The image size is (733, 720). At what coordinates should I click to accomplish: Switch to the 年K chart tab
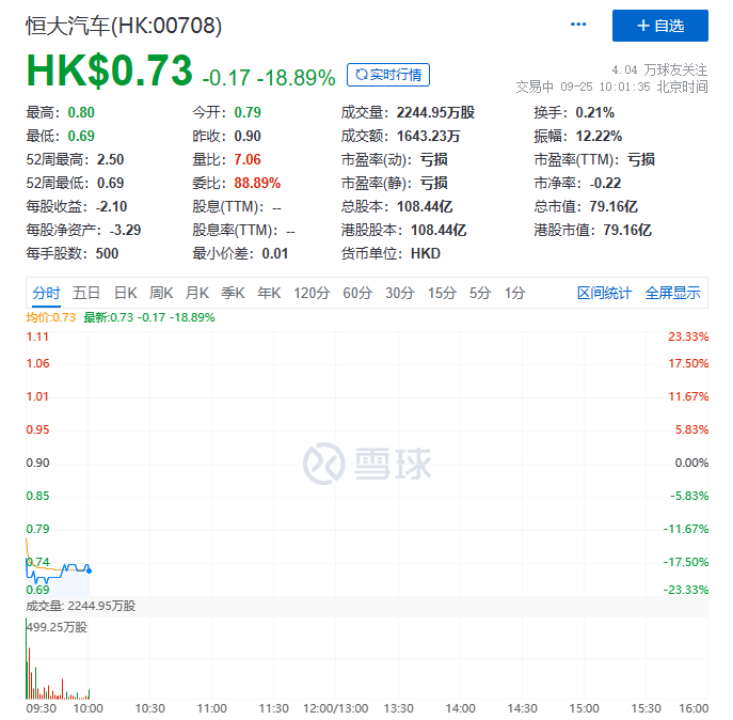269,293
